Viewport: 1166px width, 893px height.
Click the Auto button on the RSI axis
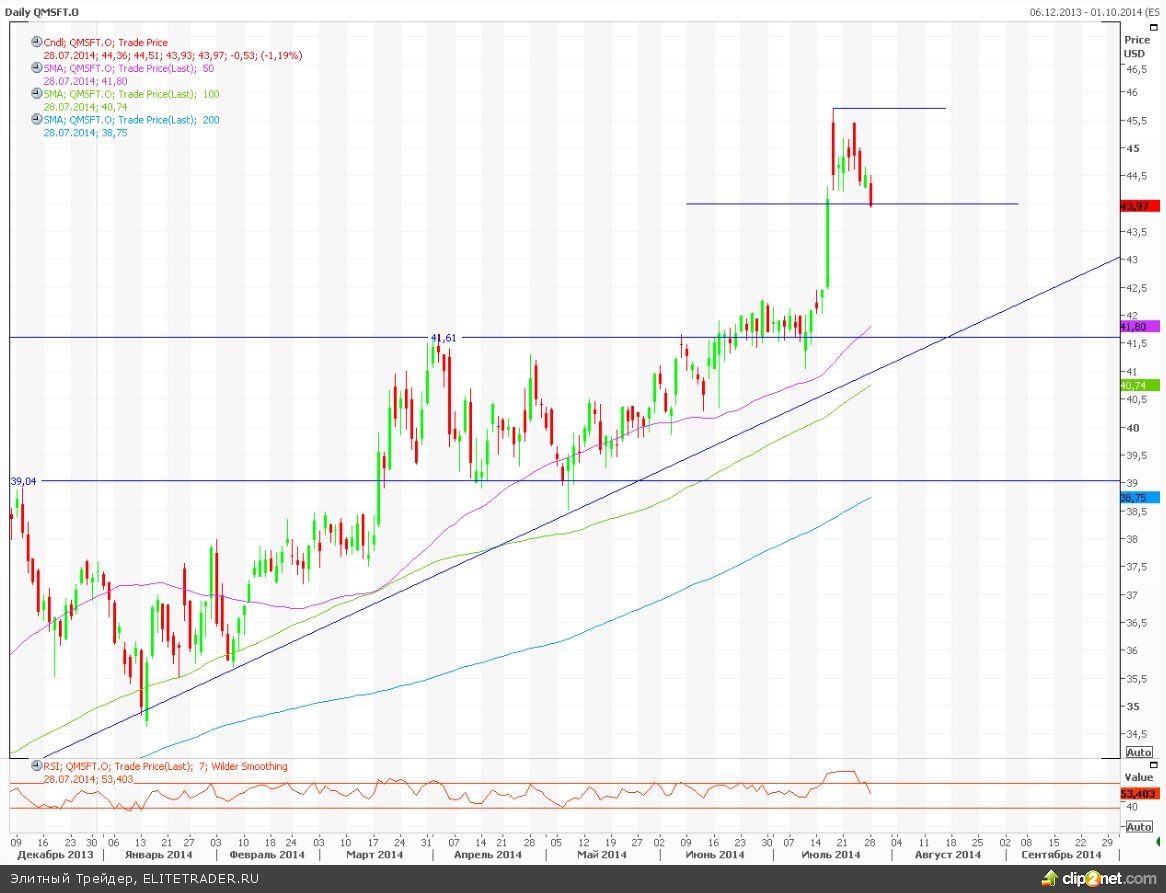1138,826
